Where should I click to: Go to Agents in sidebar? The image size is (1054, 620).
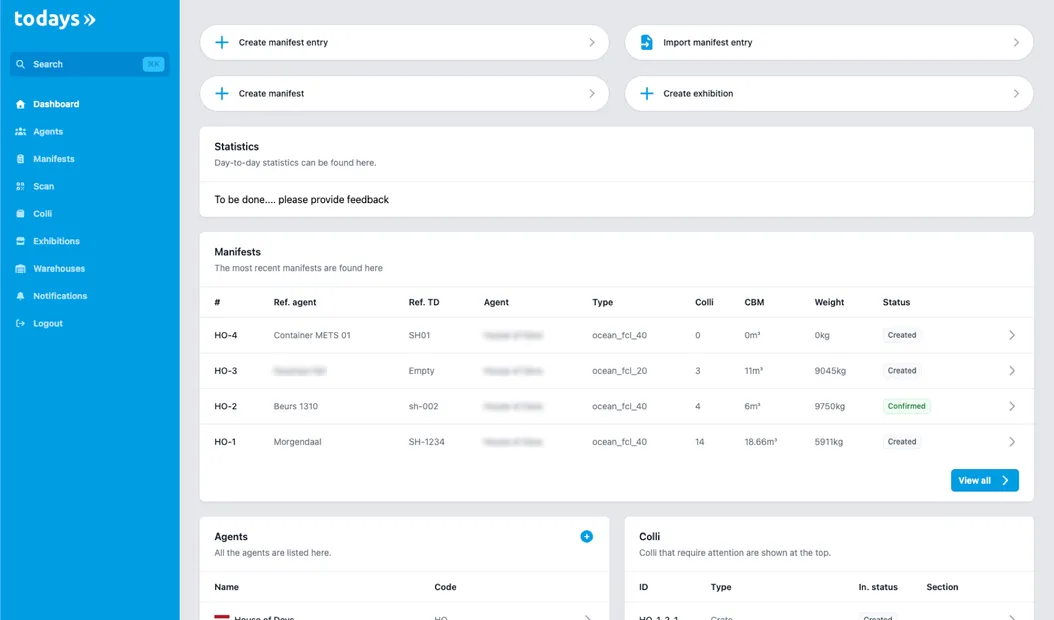coord(48,132)
